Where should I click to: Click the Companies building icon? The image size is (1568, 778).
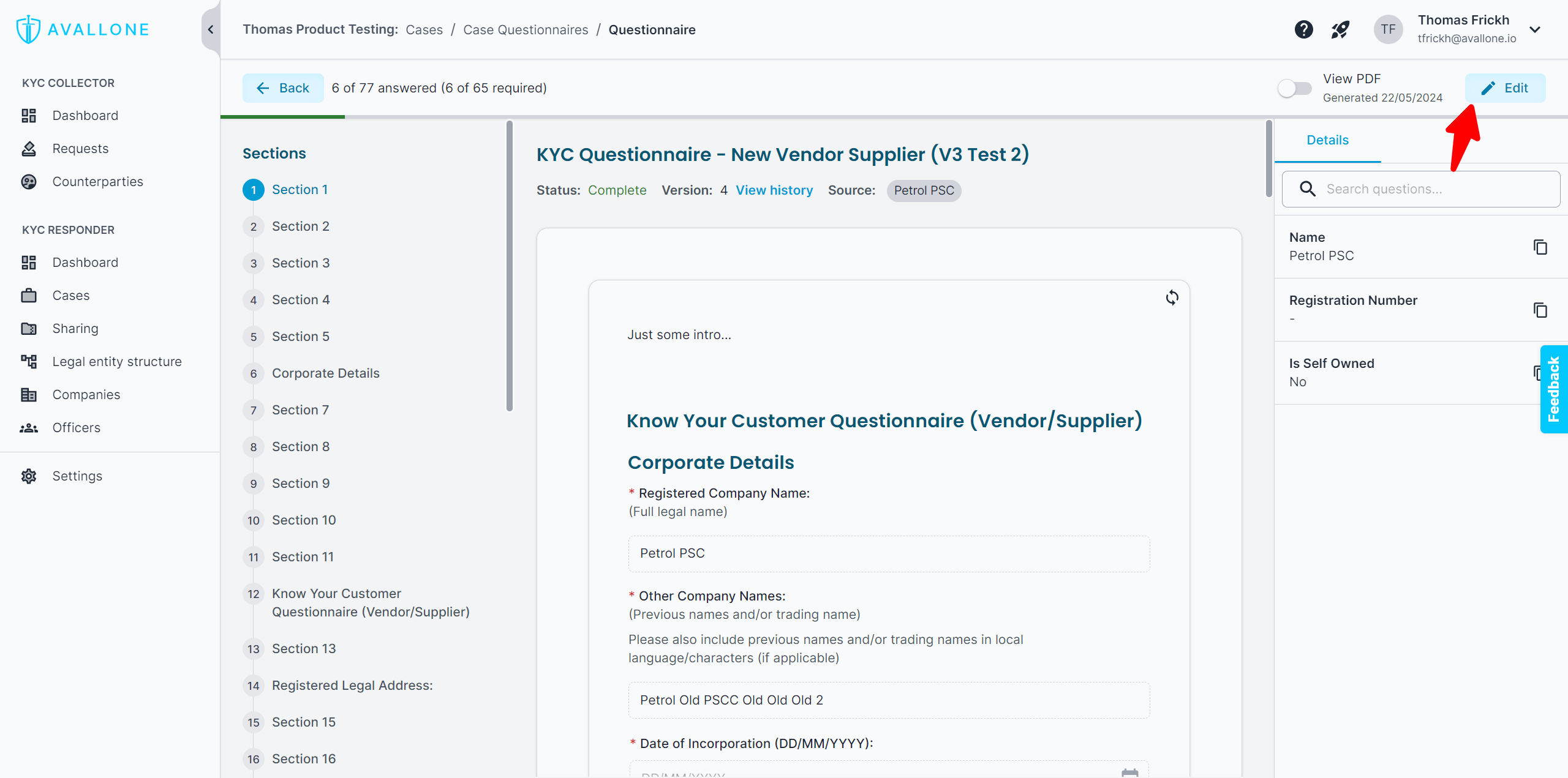pos(29,395)
